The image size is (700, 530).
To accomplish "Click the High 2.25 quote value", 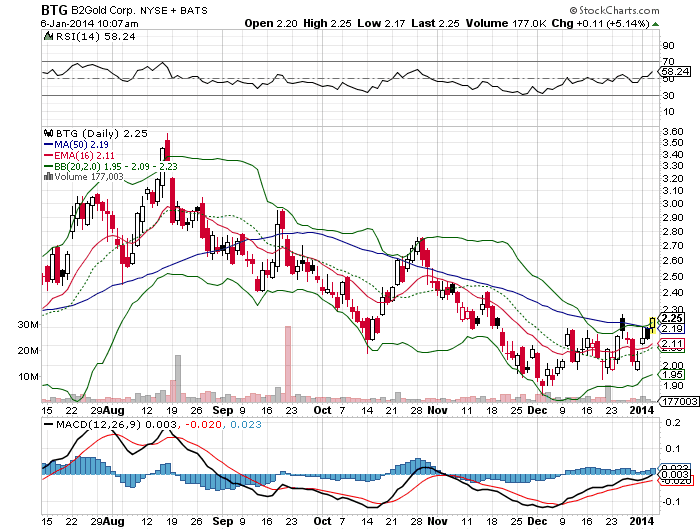I will [327, 23].
